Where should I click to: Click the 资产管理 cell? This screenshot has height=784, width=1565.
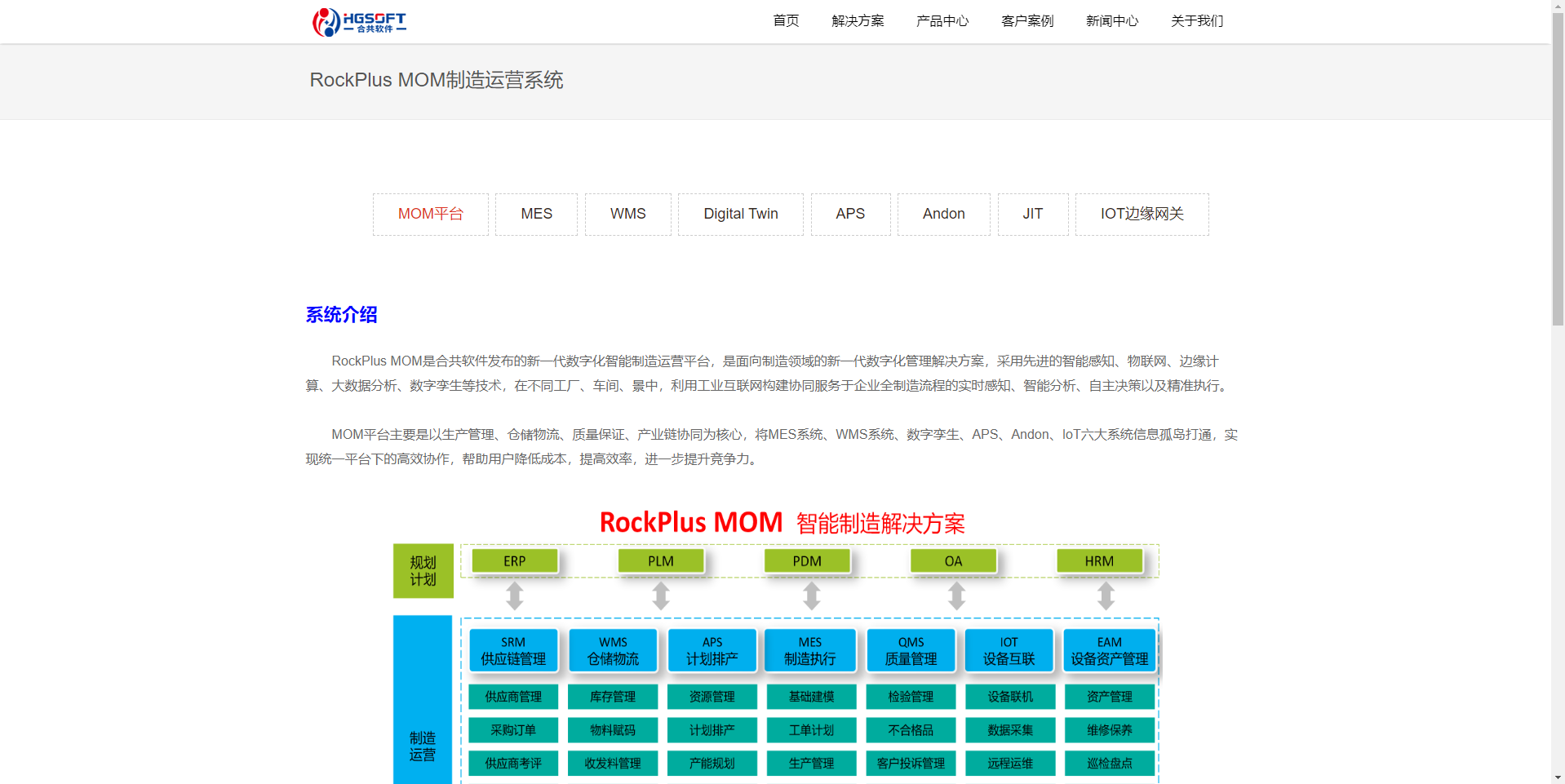click(x=1110, y=697)
